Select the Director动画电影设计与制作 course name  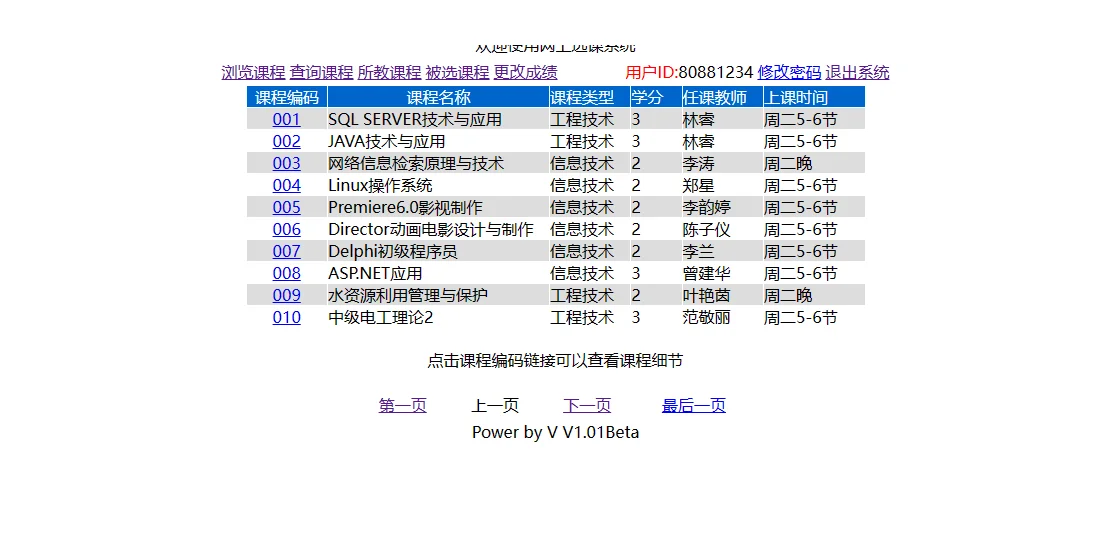(431, 229)
